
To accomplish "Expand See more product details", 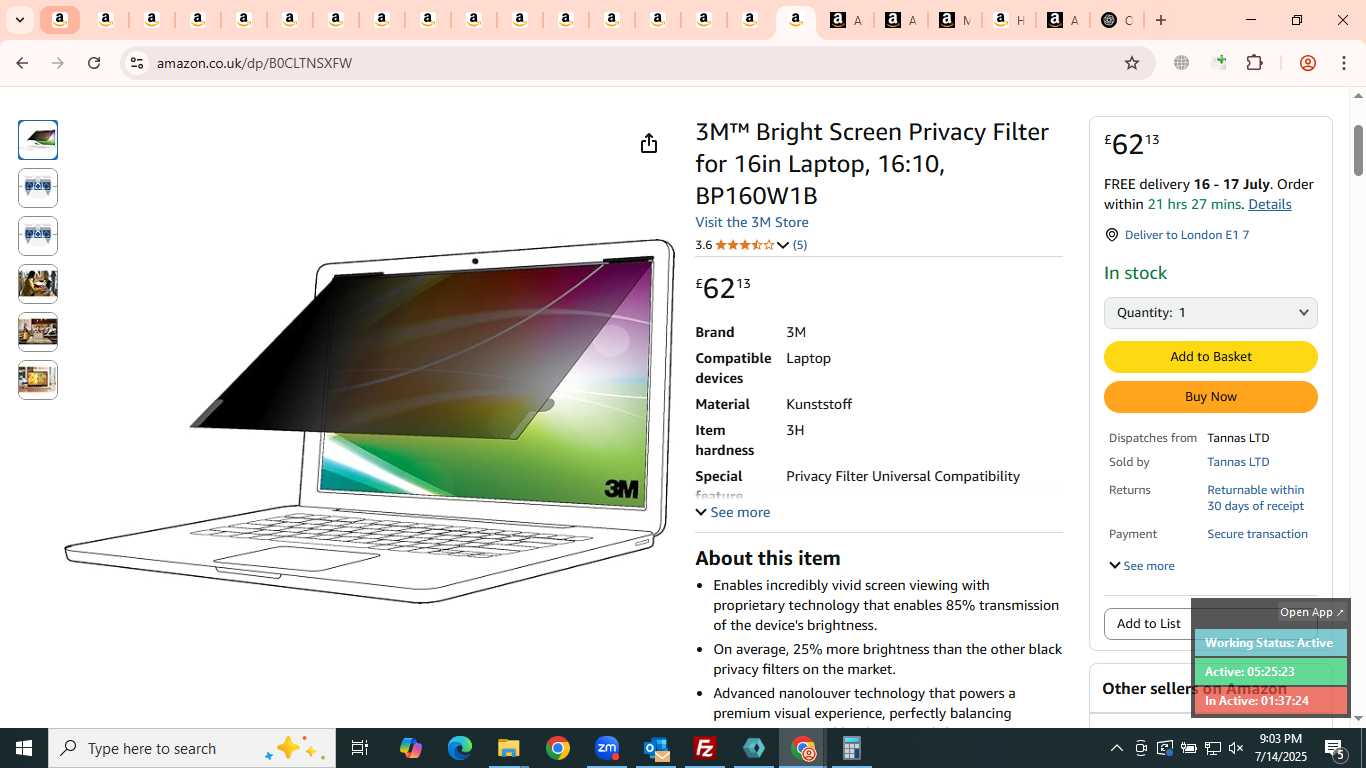I will point(733,512).
